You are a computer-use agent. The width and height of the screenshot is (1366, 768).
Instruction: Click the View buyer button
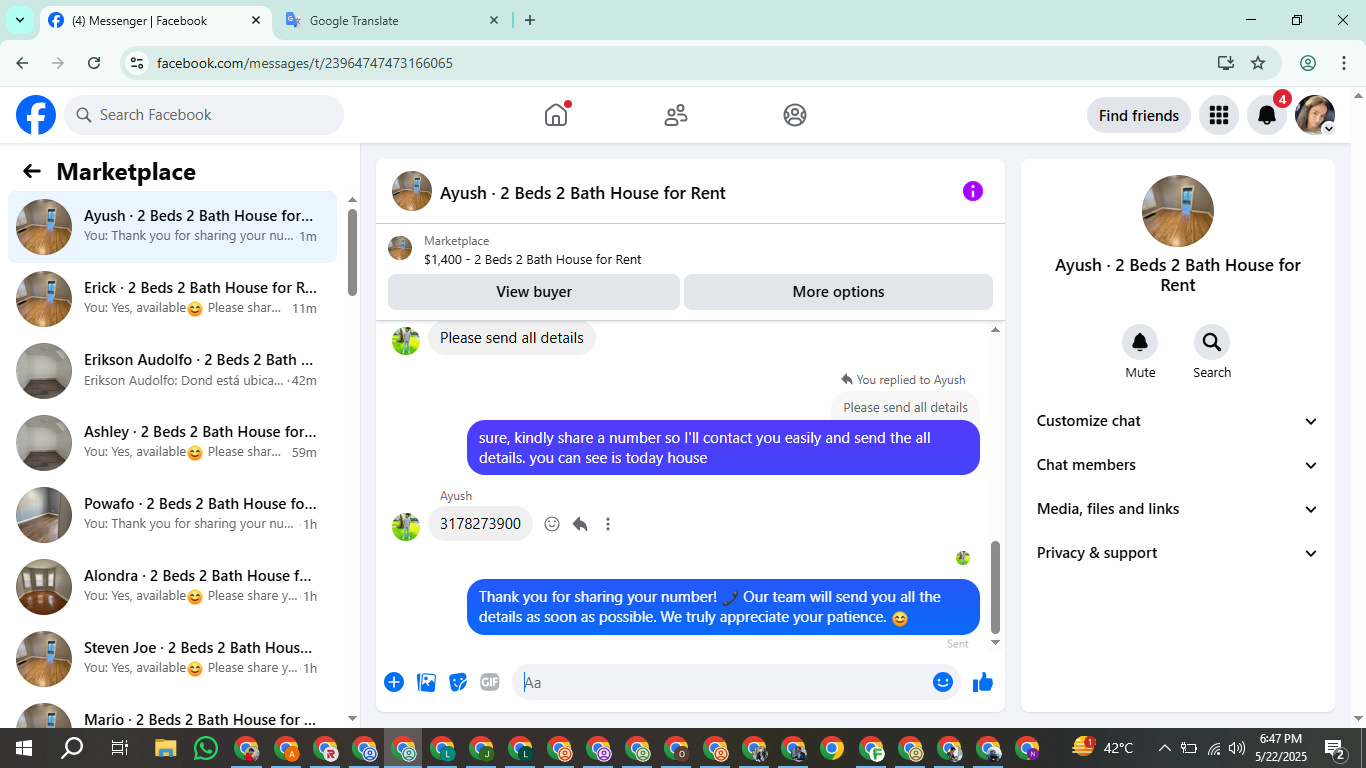(534, 292)
